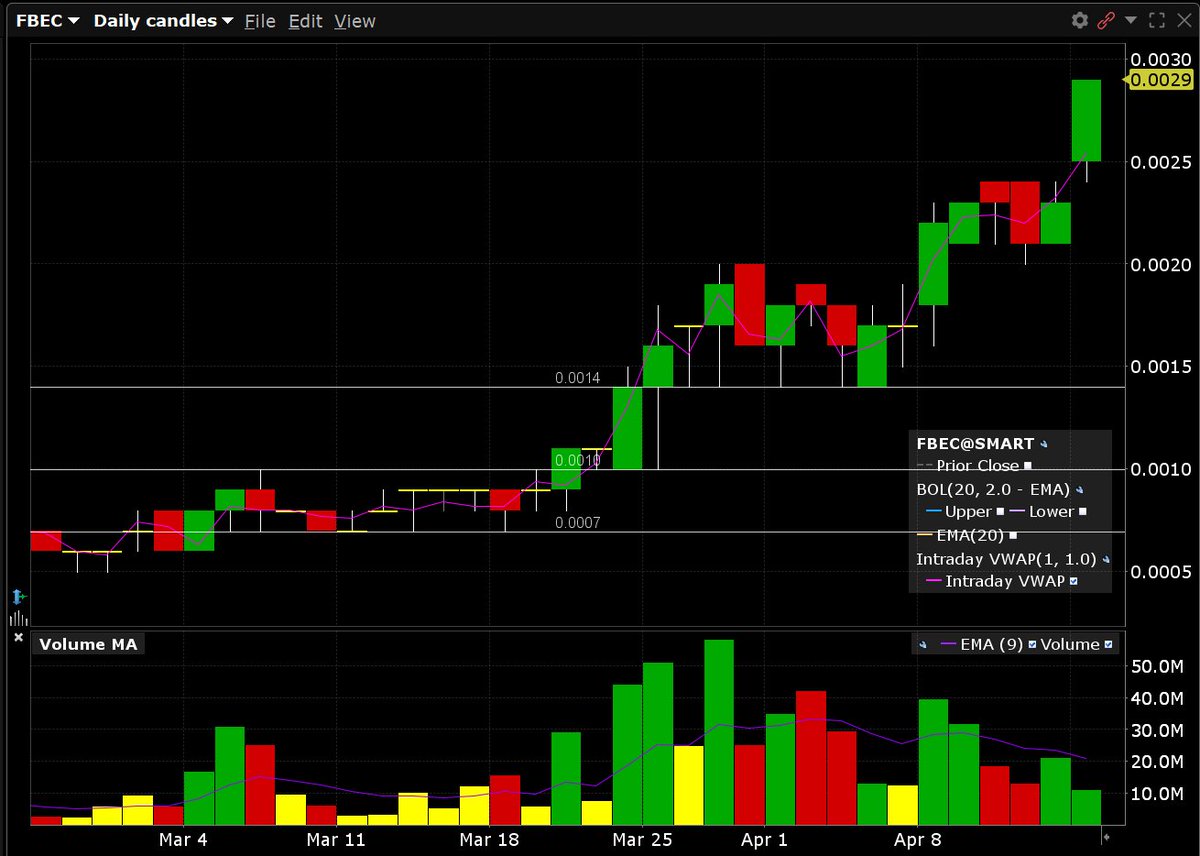The height and width of the screenshot is (856, 1200).
Task: Toggle the Upper Bollinger band checkbox
Action: tap(1000, 512)
